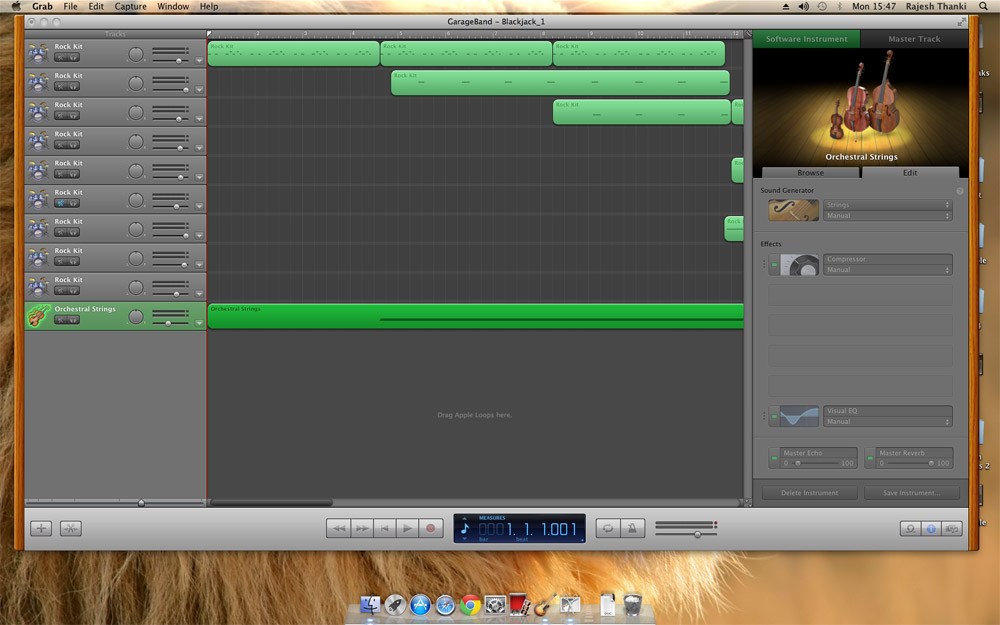Add a new track with the plus button
The height and width of the screenshot is (625, 1000).
[x=41, y=528]
